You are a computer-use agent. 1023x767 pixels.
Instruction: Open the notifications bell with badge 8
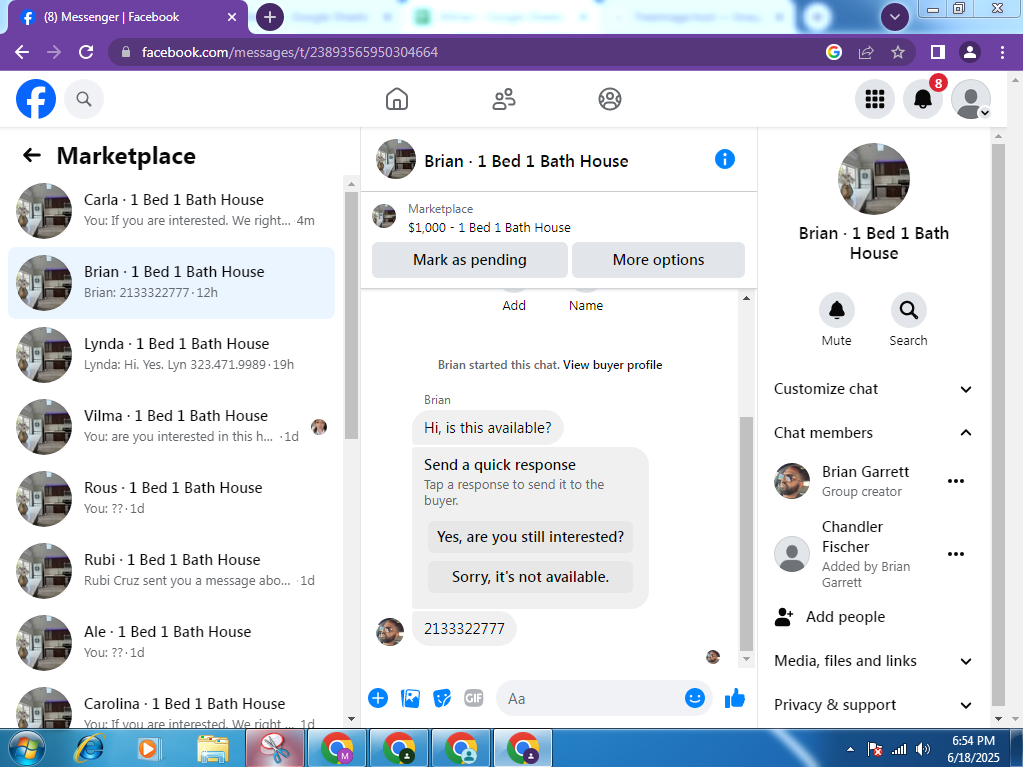[923, 99]
